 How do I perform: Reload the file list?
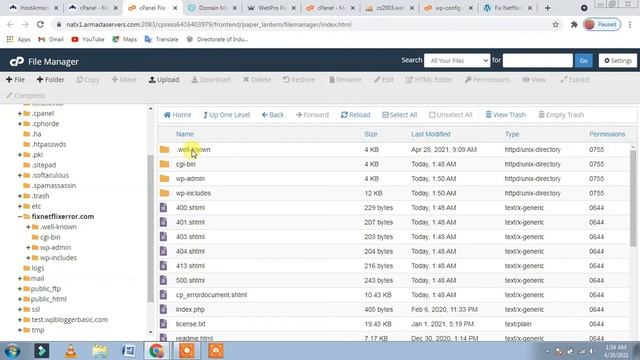(355, 115)
